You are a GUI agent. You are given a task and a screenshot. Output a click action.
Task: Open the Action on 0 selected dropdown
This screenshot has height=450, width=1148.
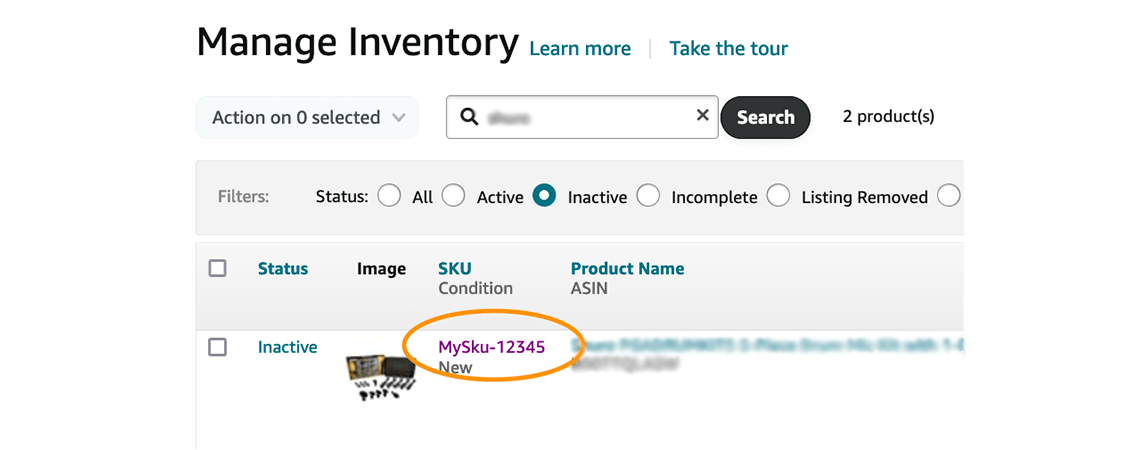(x=308, y=118)
